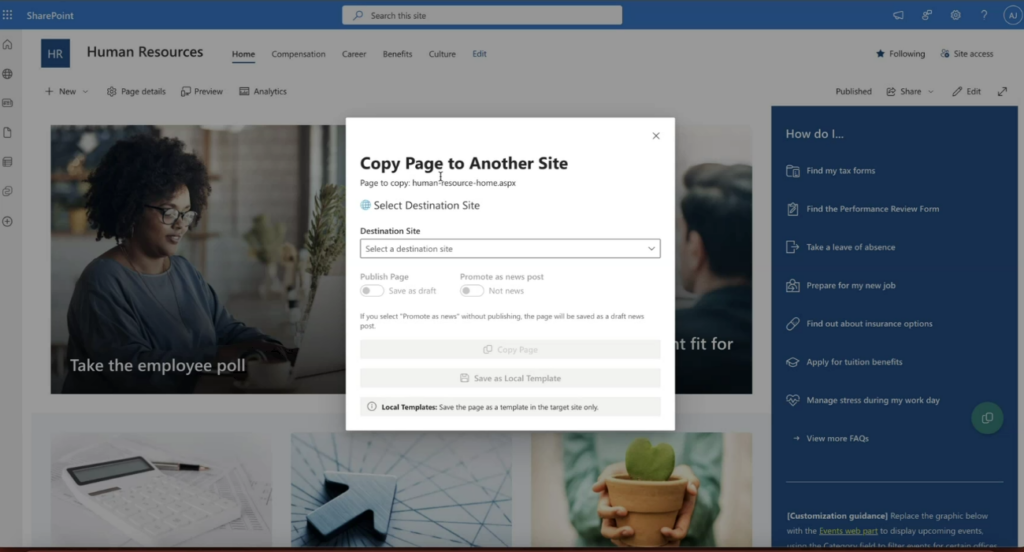Click Edit link in site navigation

(x=479, y=54)
